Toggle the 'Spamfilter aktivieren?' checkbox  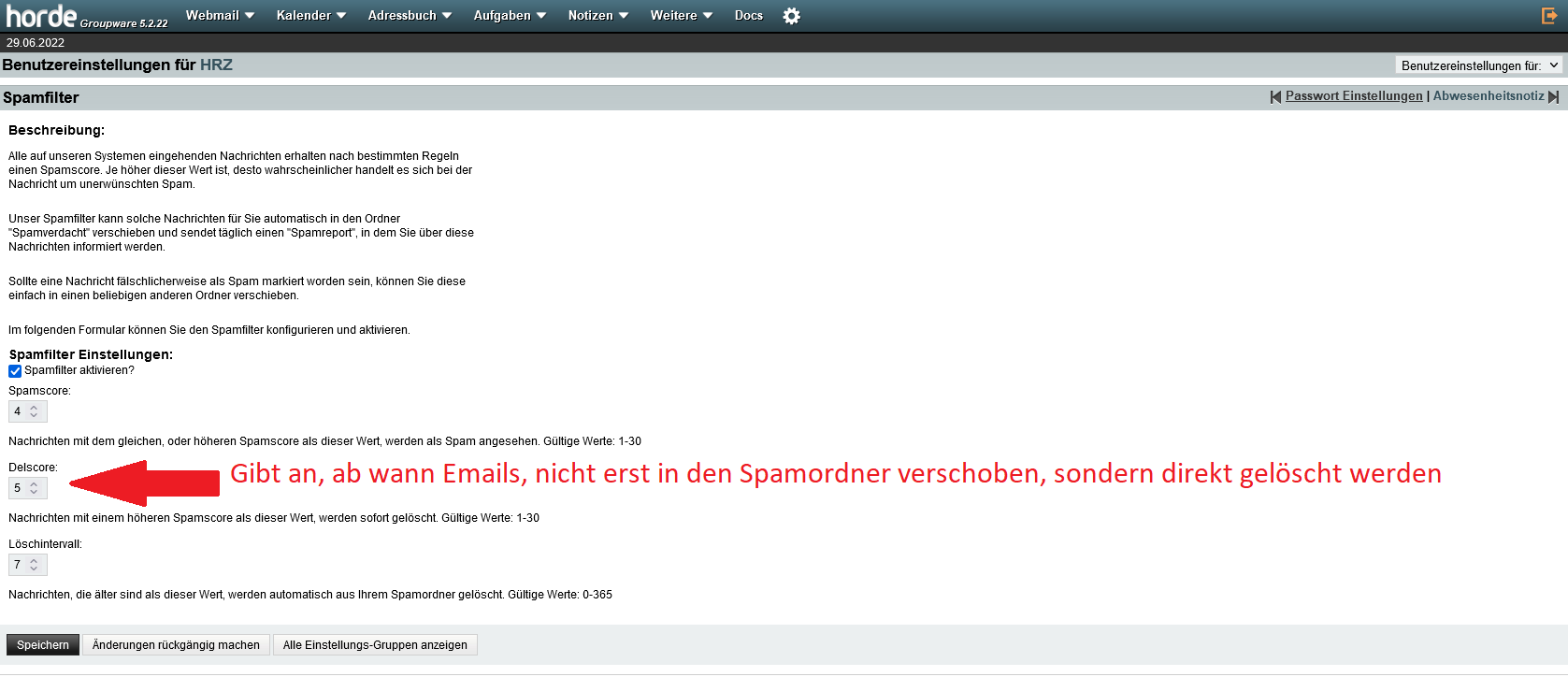[15, 371]
